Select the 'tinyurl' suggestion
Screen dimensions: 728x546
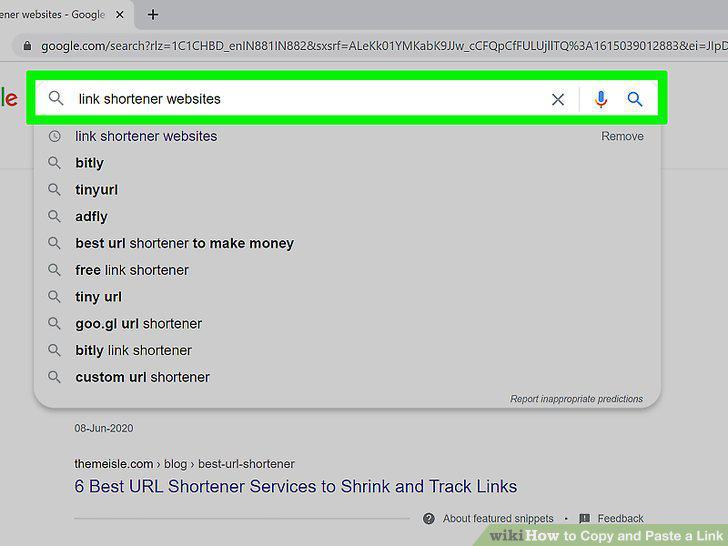(x=97, y=190)
